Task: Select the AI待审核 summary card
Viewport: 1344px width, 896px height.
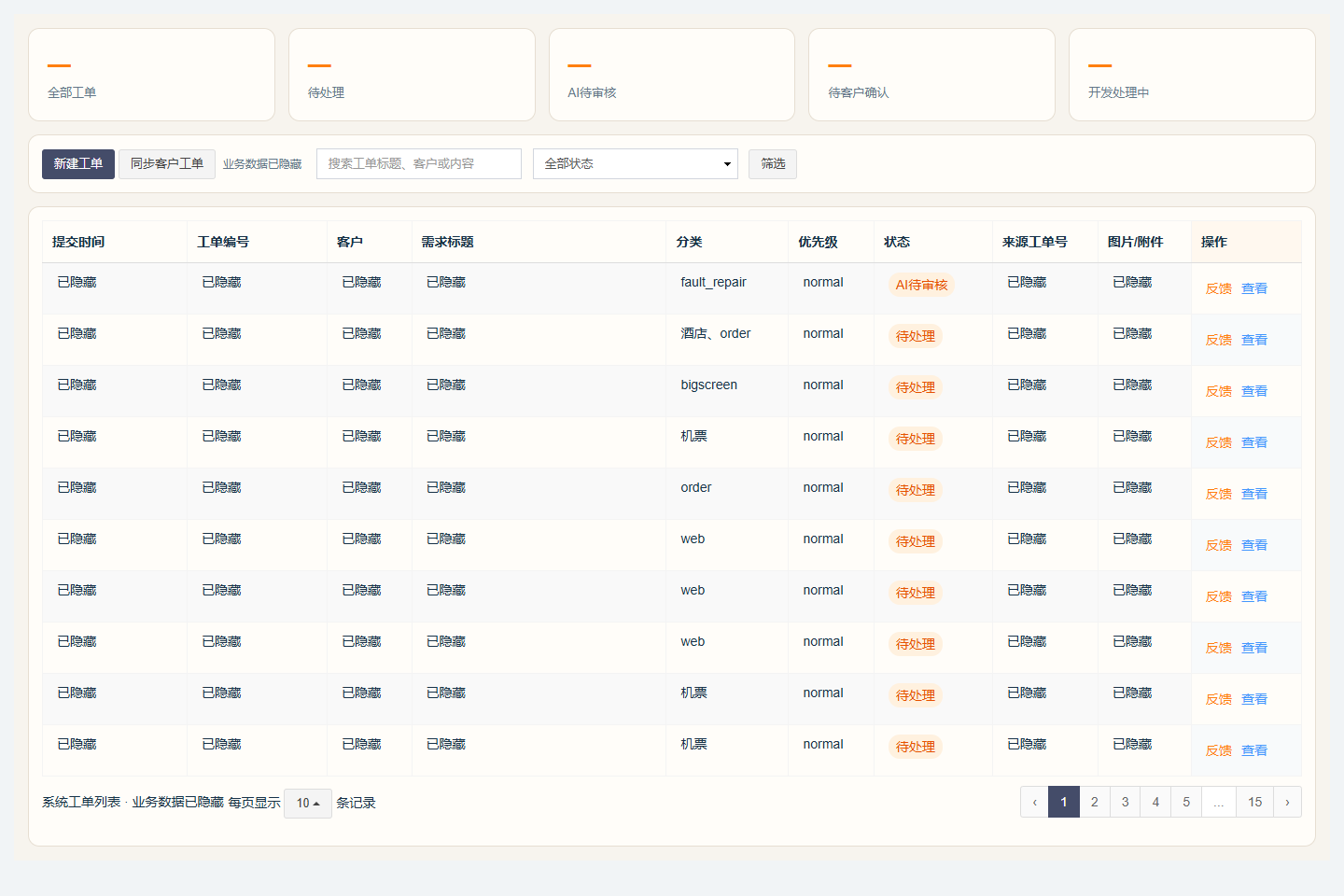Action: (x=672, y=75)
